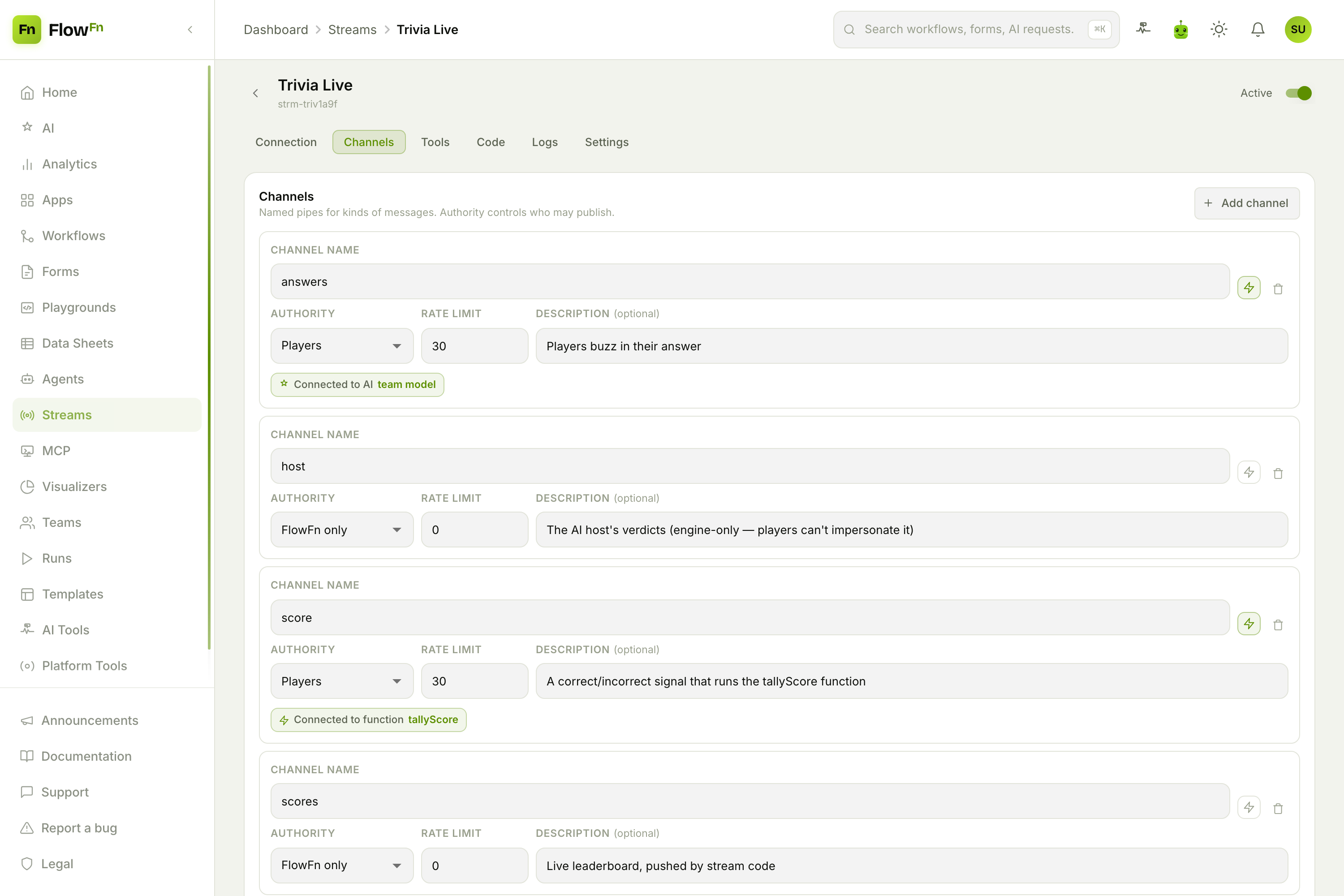Screen dimensions: 1344x896
Task: Open Authority dropdown for scores channel
Action: coord(342,865)
